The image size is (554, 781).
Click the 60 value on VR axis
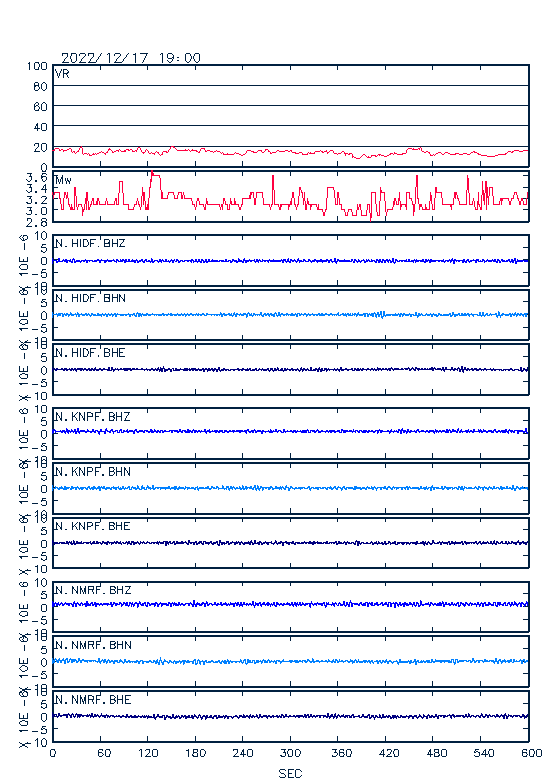(40, 107)
